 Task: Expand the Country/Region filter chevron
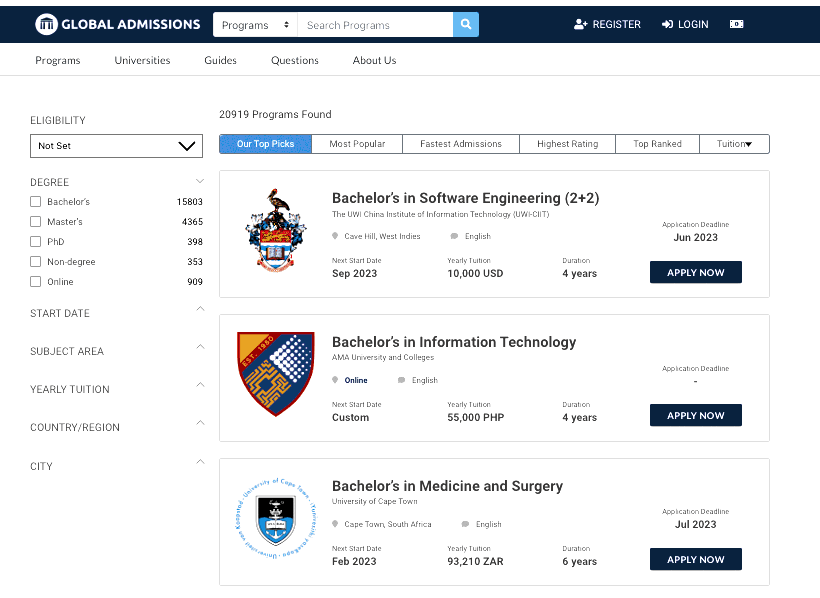point(200,423)
